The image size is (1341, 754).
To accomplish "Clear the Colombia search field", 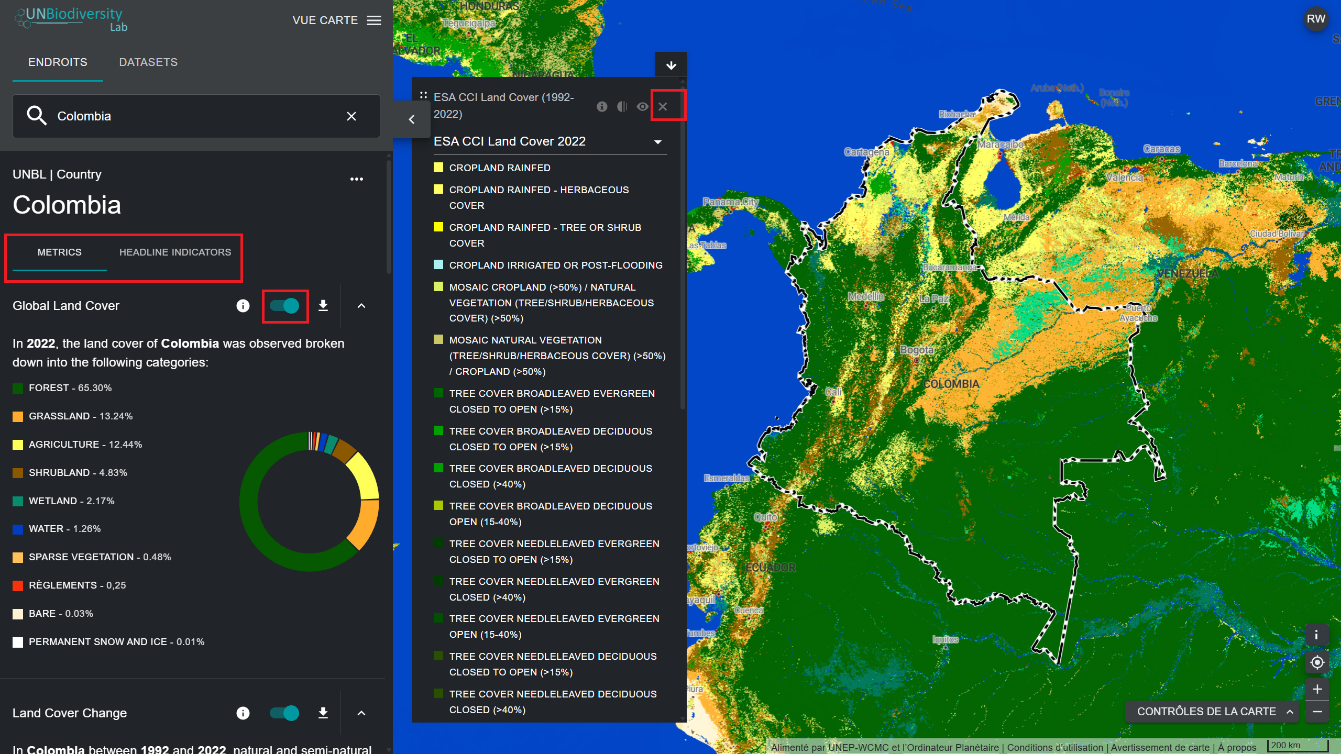I will click(x=351, y=116).
